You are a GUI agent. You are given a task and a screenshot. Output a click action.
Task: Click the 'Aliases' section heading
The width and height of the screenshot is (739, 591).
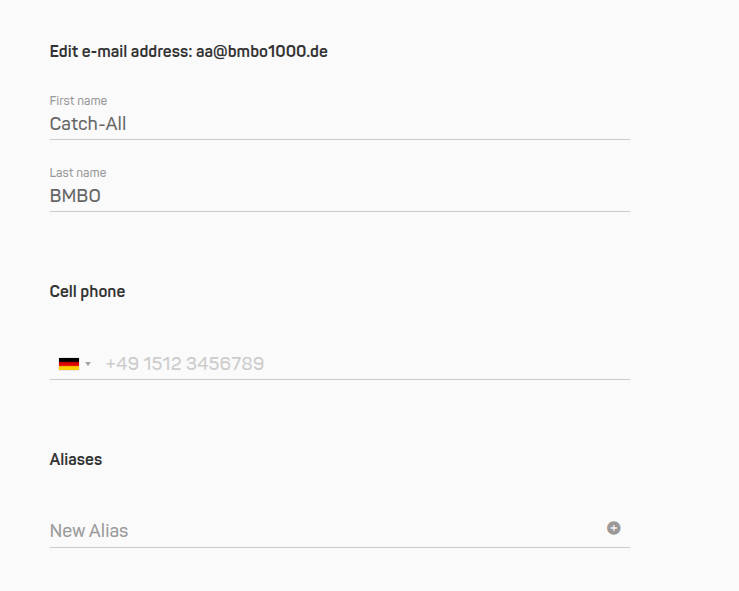click(x=76, y=460)
